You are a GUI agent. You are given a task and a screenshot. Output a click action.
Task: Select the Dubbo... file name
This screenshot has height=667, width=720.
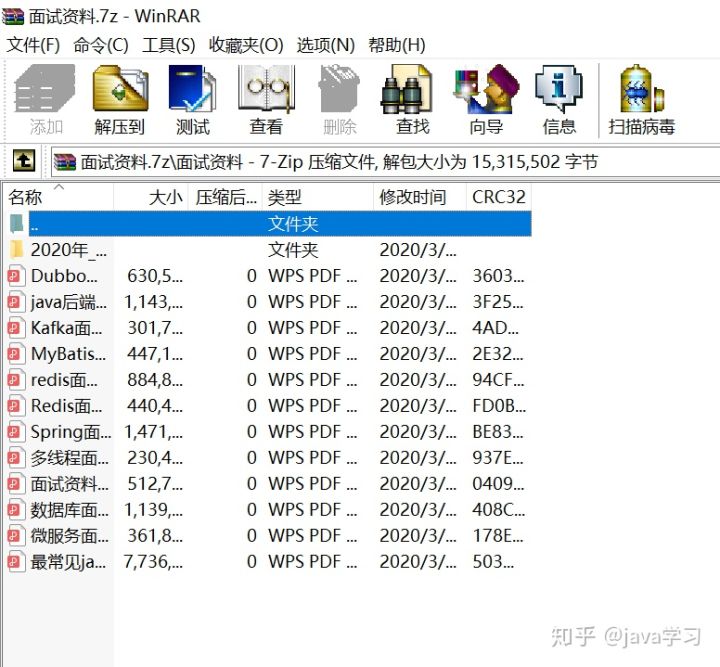(x=64, y=276)
